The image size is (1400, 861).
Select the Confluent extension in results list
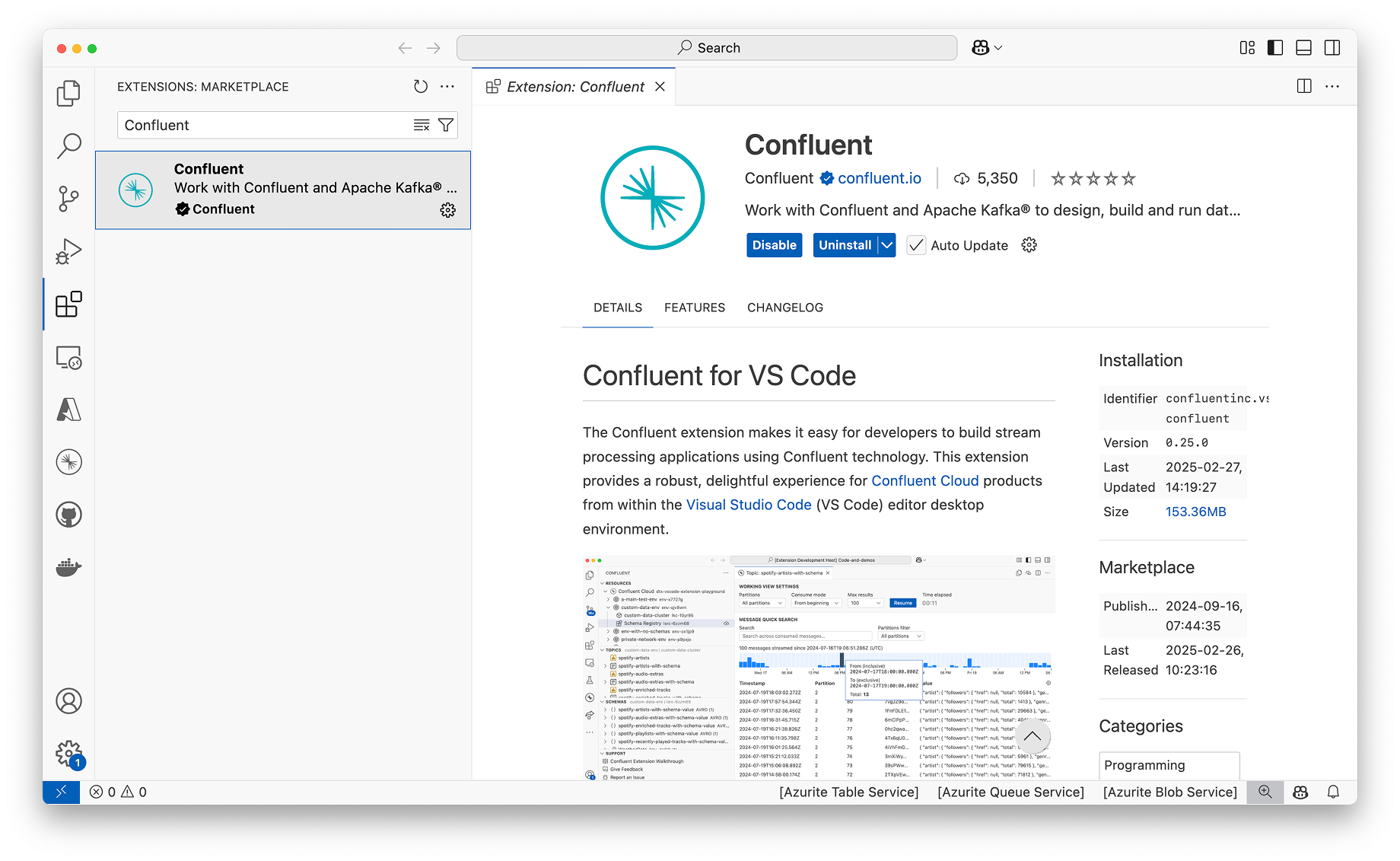tap(283, 190)
